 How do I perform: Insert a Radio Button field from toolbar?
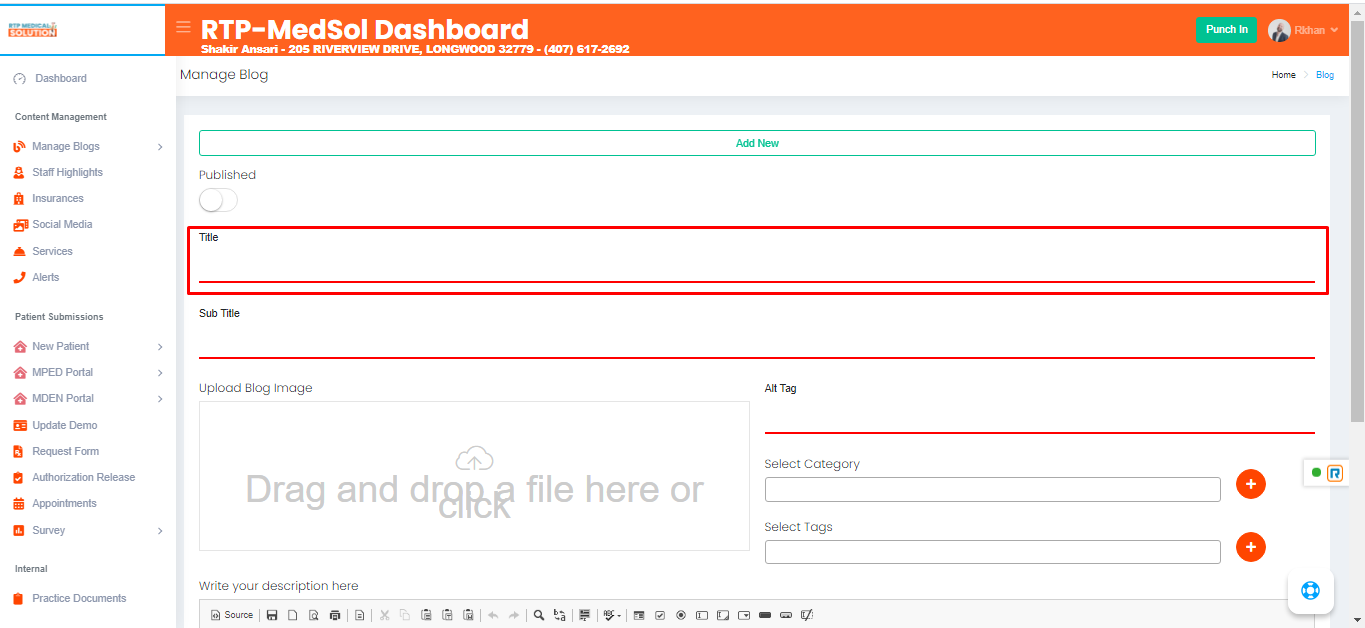(681, 615)
